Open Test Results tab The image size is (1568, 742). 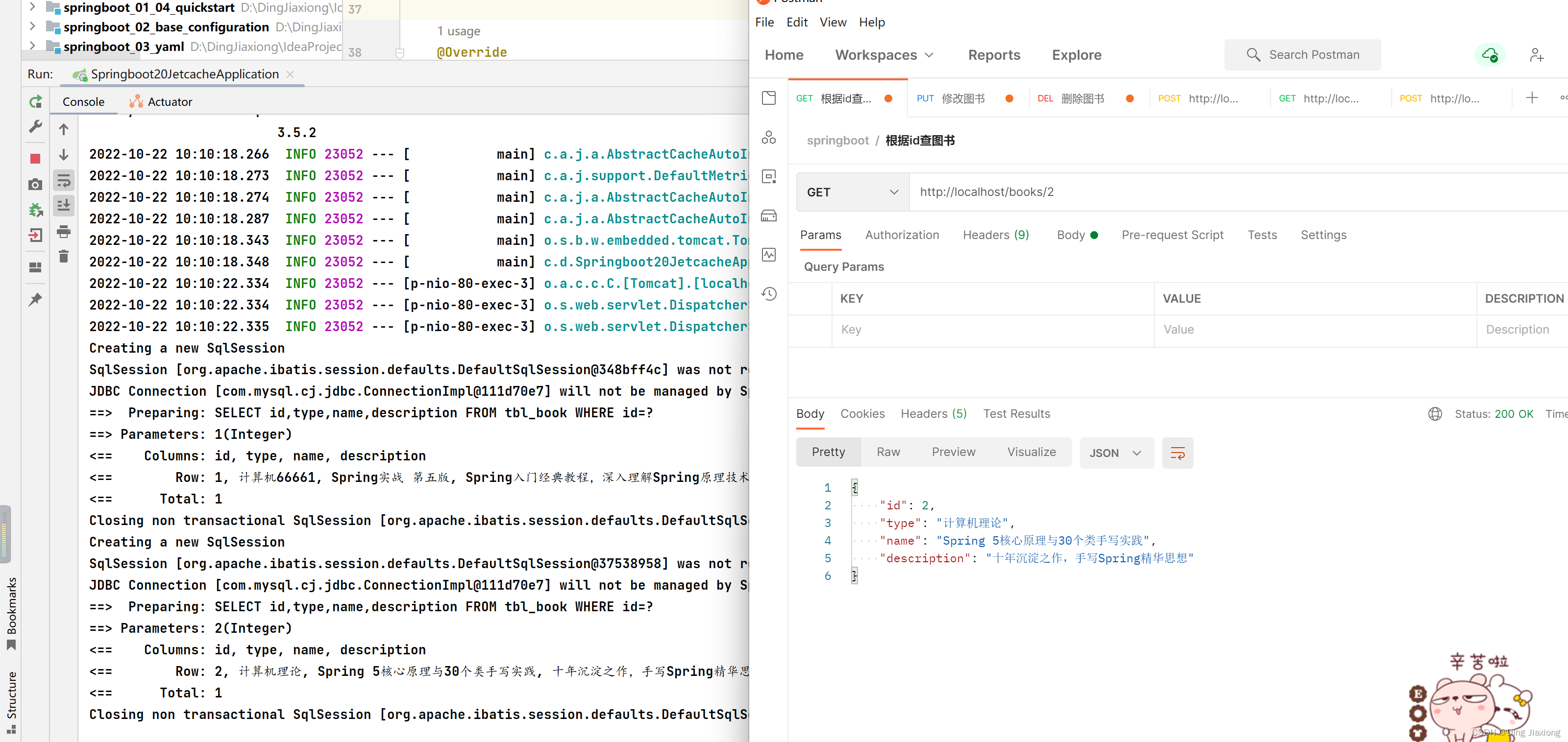coord(1016,414)
